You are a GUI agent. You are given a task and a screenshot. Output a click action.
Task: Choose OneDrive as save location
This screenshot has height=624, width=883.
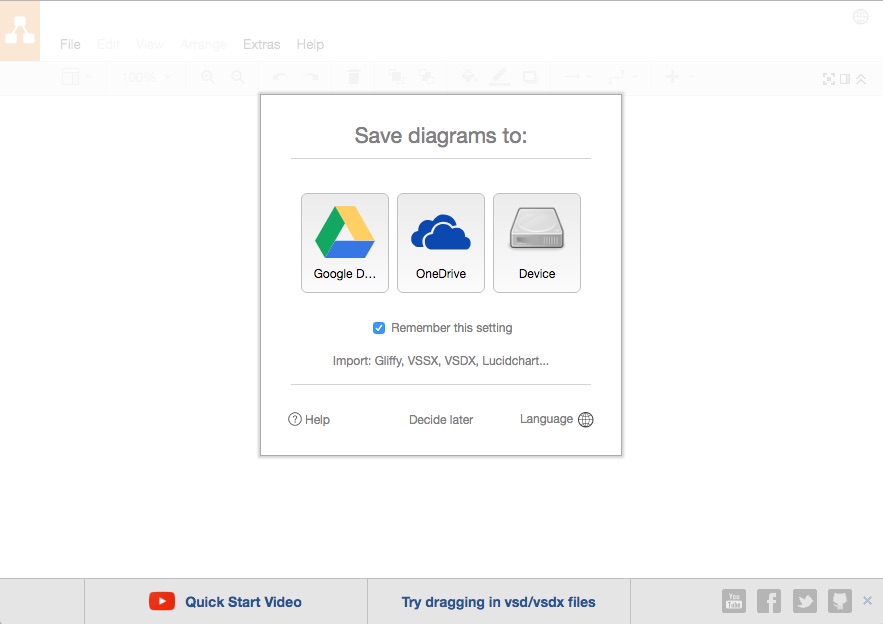(x=441, y=243)
